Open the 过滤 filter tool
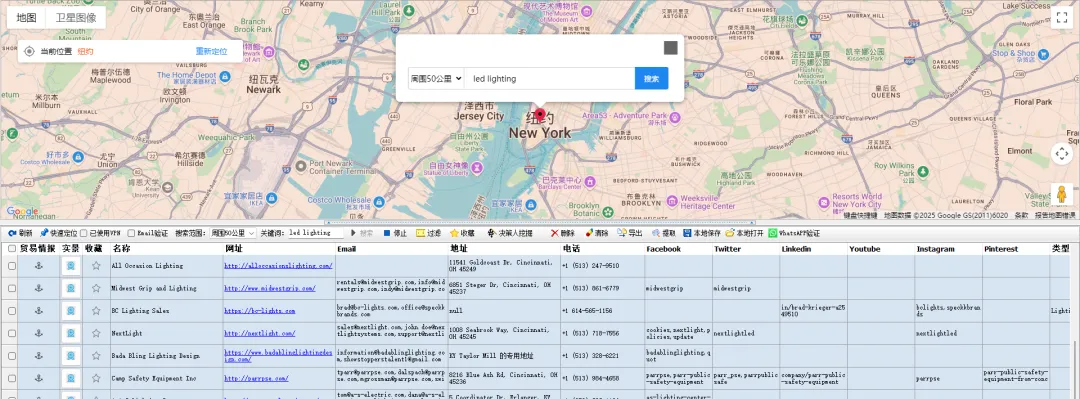 point(428,233)
